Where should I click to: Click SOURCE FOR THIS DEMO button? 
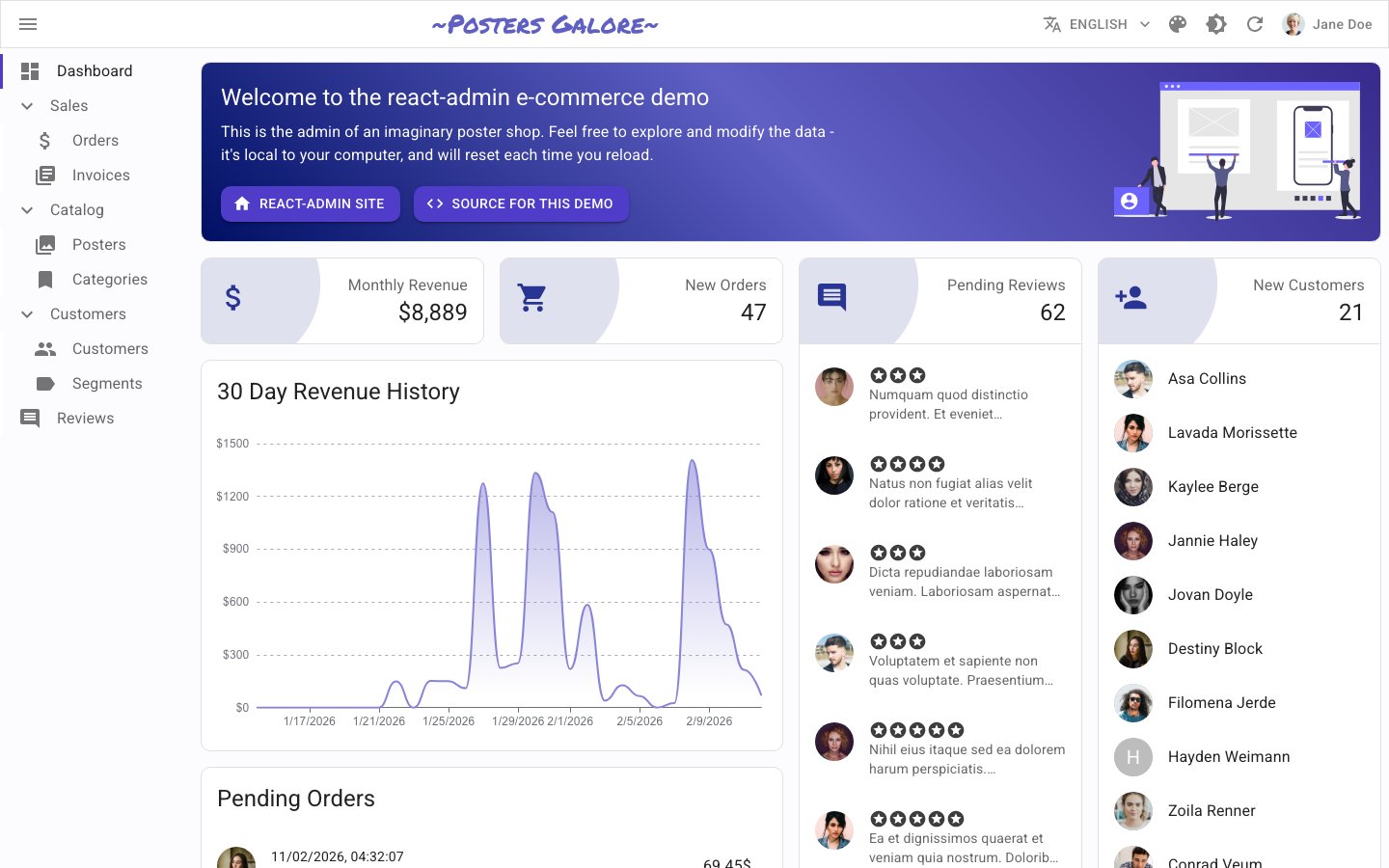coord(521,203)
